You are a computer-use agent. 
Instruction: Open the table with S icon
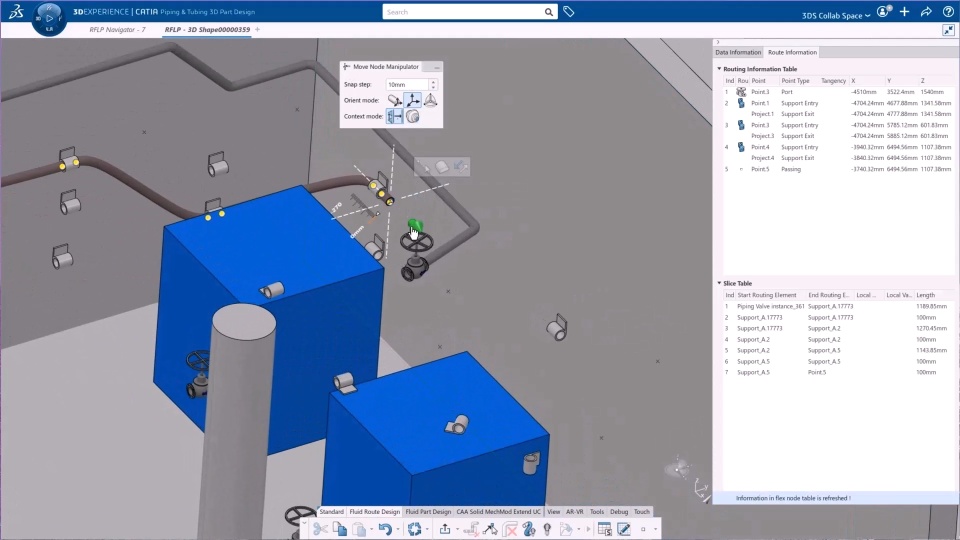point(604,529)
